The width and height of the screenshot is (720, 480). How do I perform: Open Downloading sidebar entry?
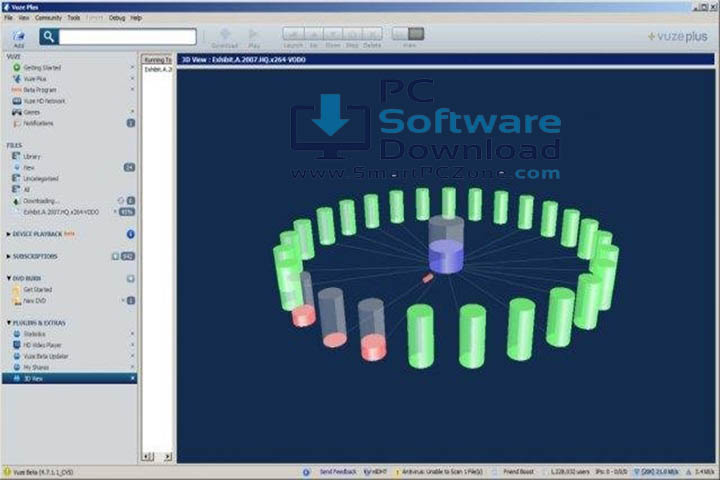[x=41, y=201]
